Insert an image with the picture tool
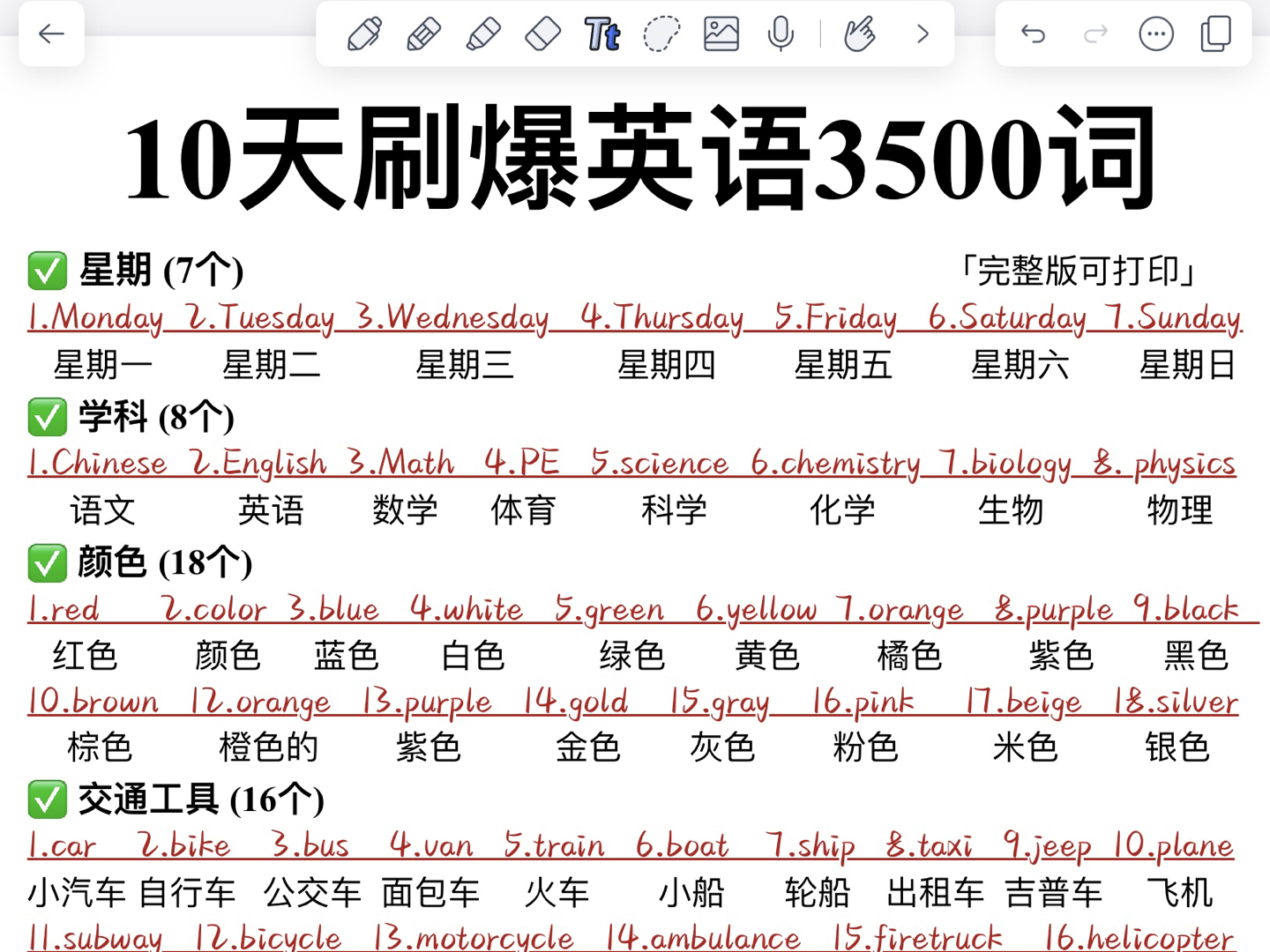 coord(721,34)
